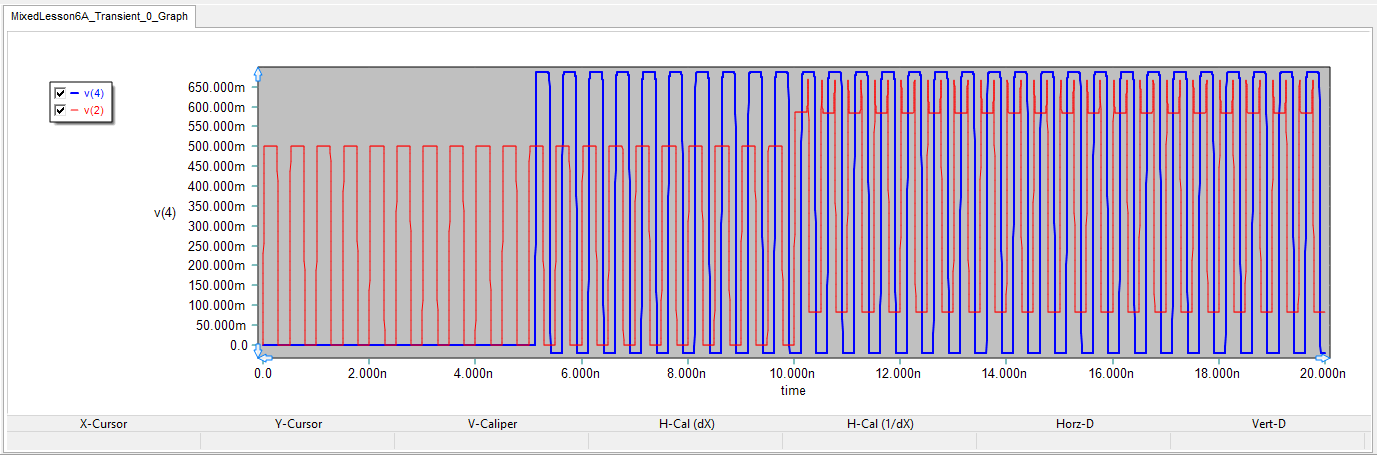The height and width of the screenshot is (455, 1377).
Task: Click the V-Caliper column header
Action: (x=492, y=424)
